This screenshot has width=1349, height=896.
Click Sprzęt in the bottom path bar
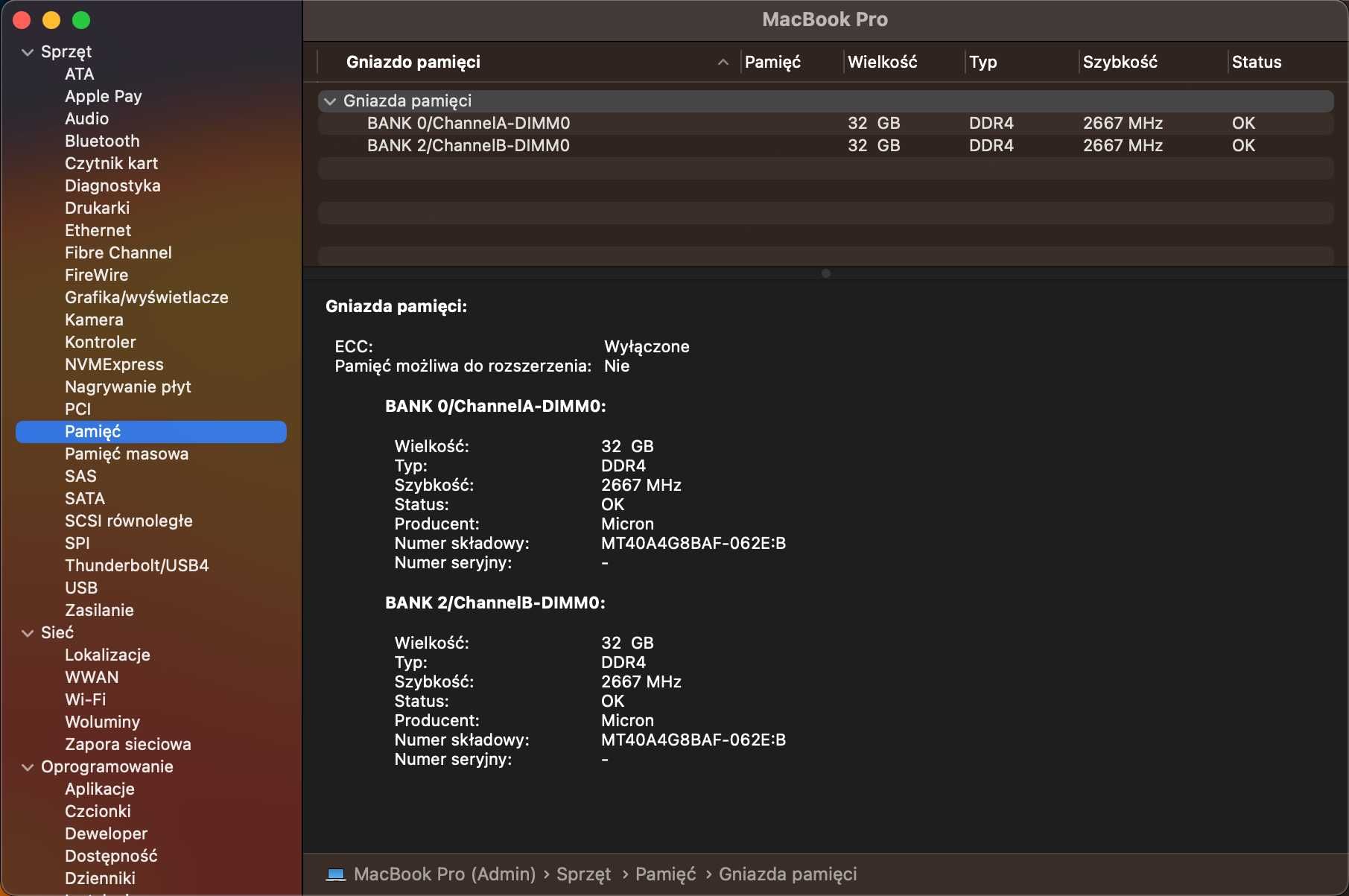pyautogui.click(x=583, y=874)
